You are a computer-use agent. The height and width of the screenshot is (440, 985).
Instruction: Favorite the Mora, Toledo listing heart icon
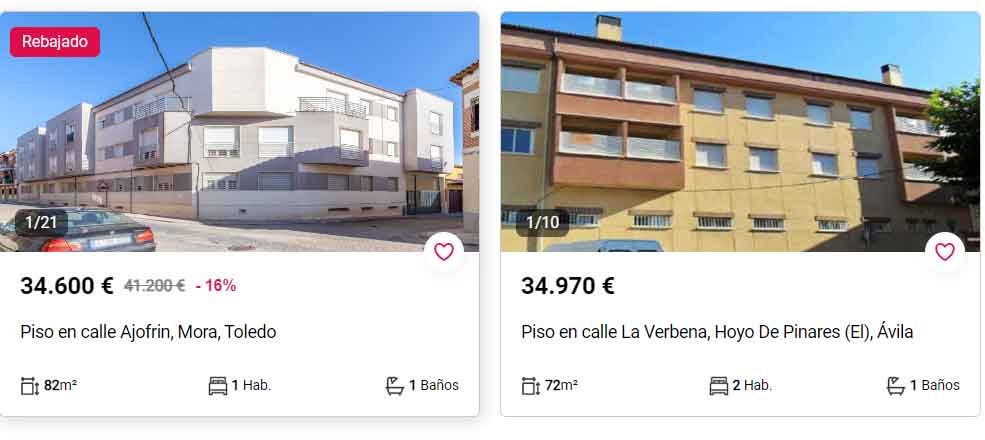(444, 252)
